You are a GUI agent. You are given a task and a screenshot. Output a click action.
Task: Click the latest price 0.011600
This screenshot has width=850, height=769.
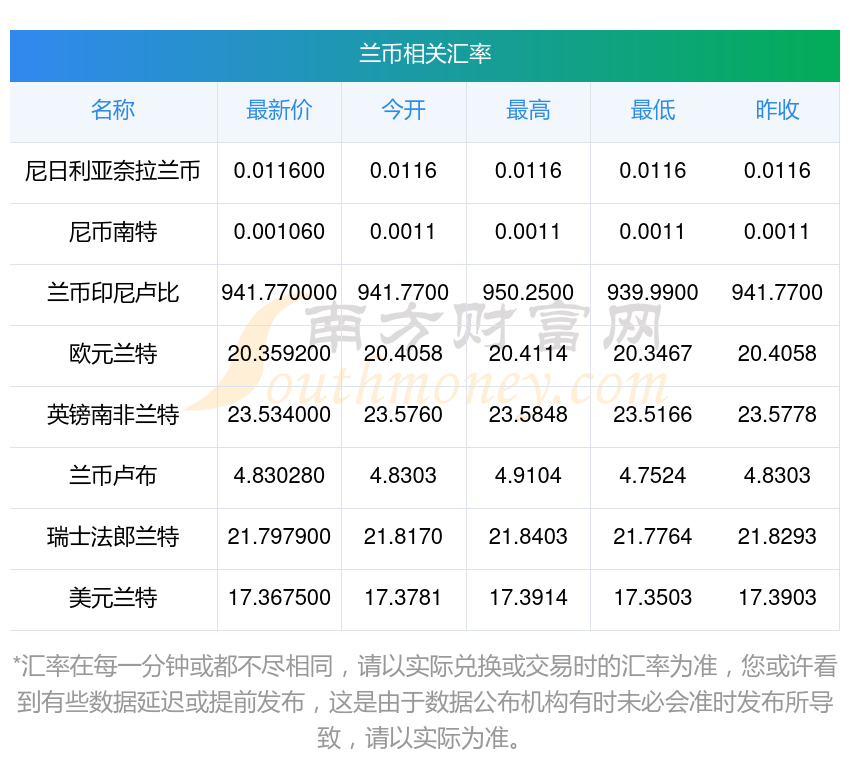tap(279, 171)
